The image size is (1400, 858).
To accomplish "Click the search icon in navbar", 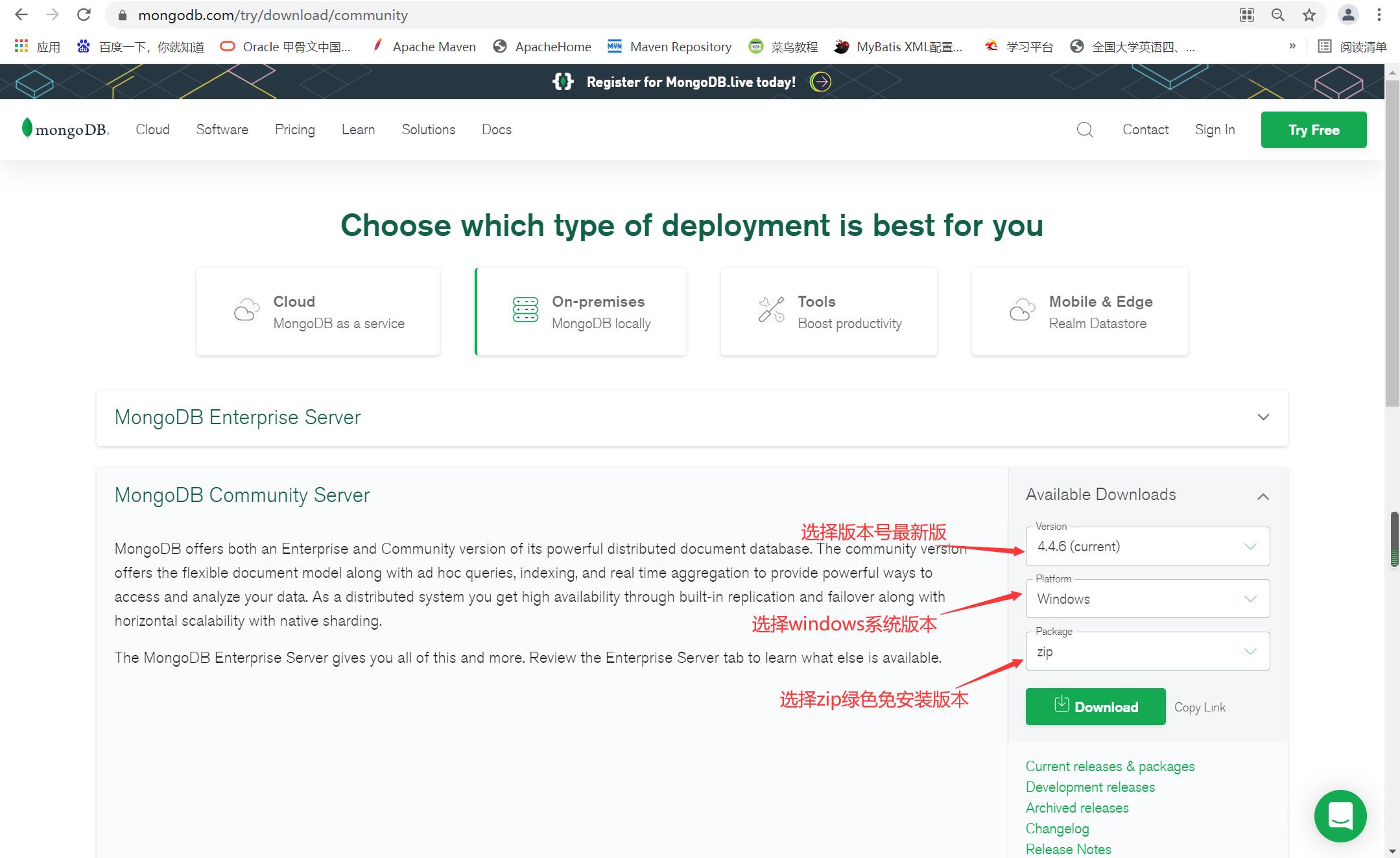I will (1084, 129).
